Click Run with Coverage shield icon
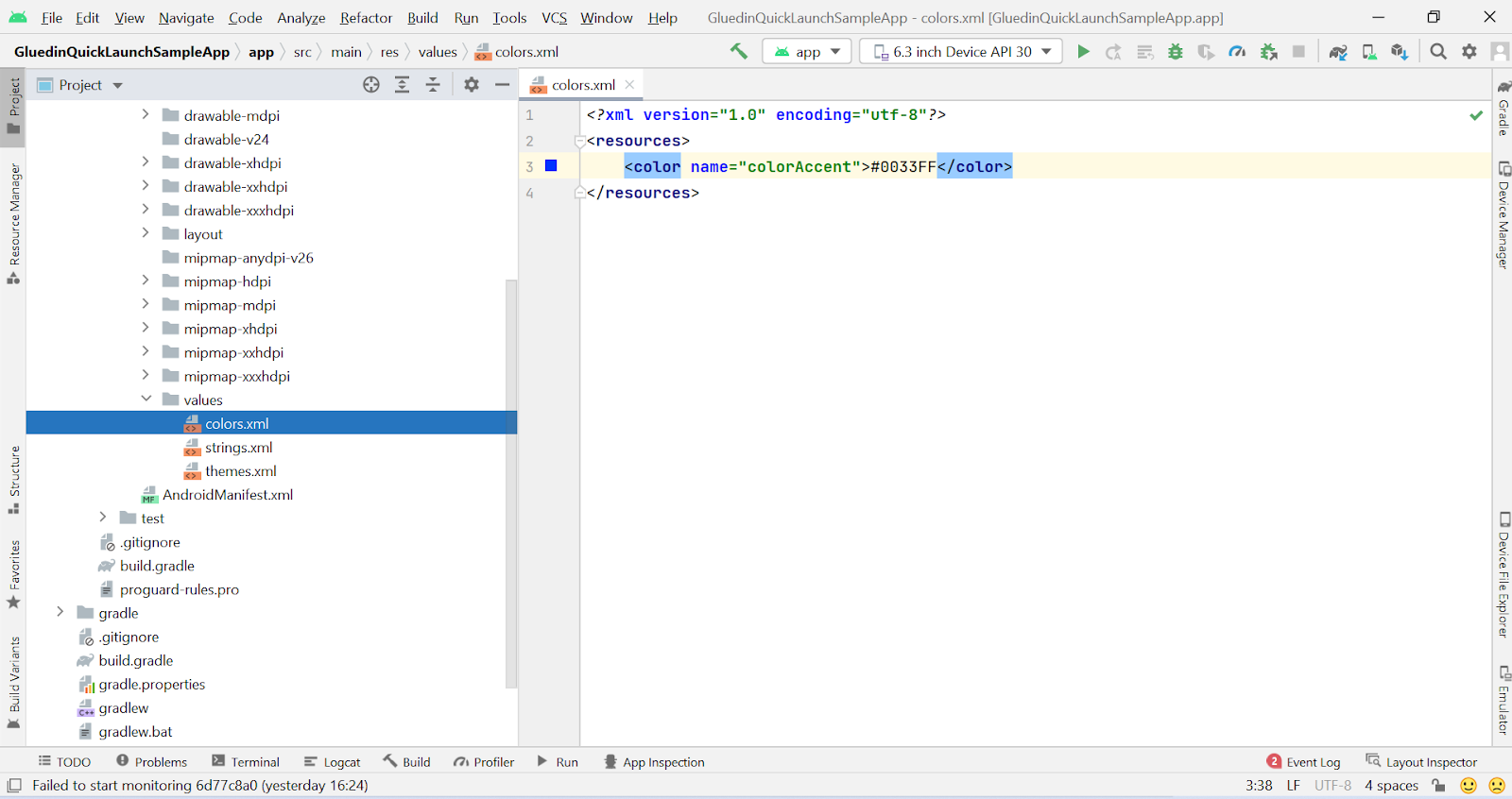This screenshot has width=1512, height=799. pyautogui.click(x=1206, y=52)
